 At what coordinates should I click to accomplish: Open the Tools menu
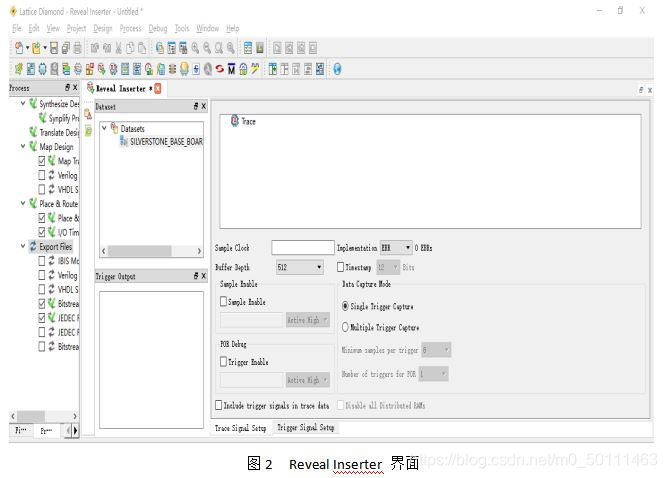[x=182, y=28]
